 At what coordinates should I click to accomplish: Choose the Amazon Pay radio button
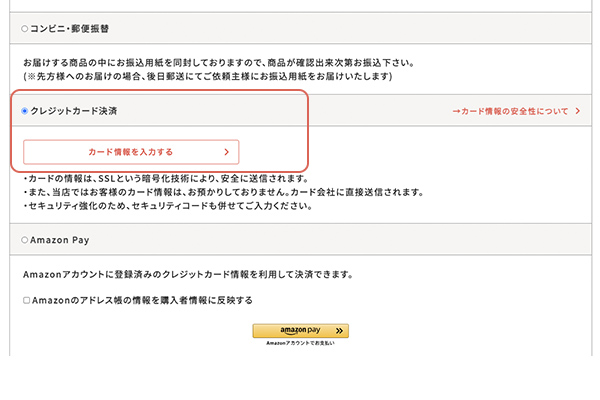25,240
